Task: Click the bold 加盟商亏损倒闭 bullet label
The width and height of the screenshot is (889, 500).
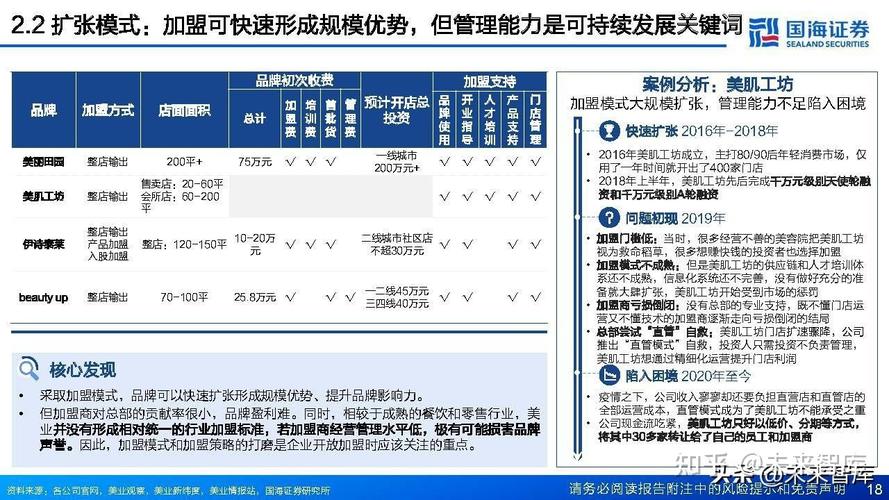Action: 637,305
